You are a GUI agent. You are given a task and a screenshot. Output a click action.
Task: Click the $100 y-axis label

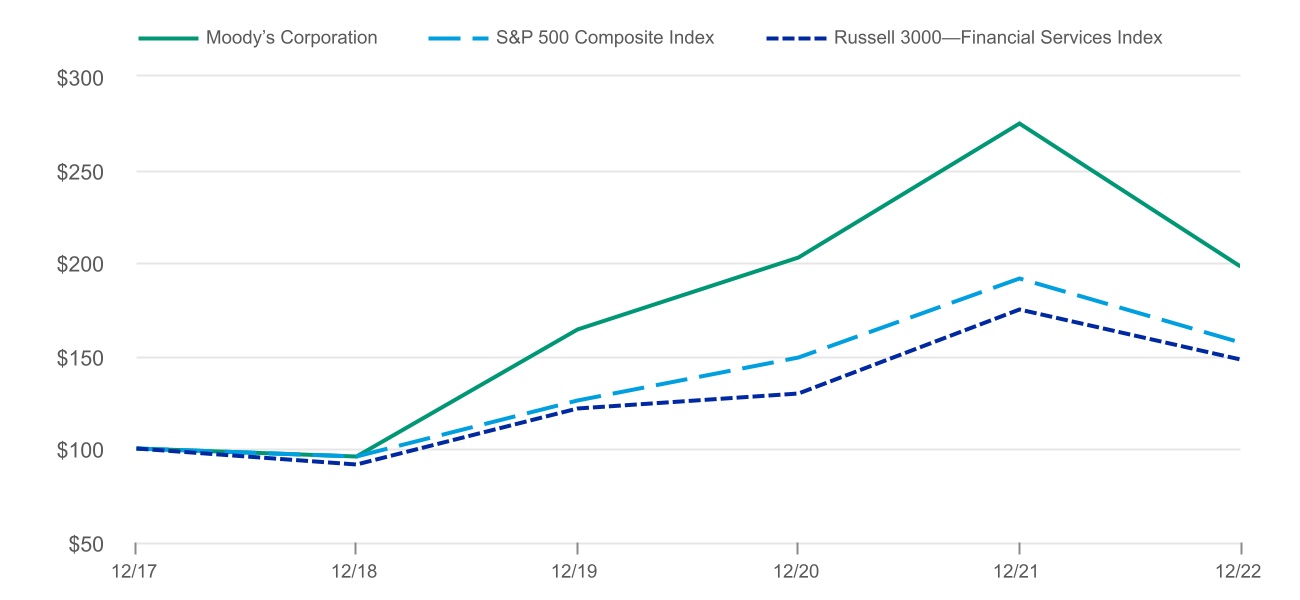[x=82, y=451]
